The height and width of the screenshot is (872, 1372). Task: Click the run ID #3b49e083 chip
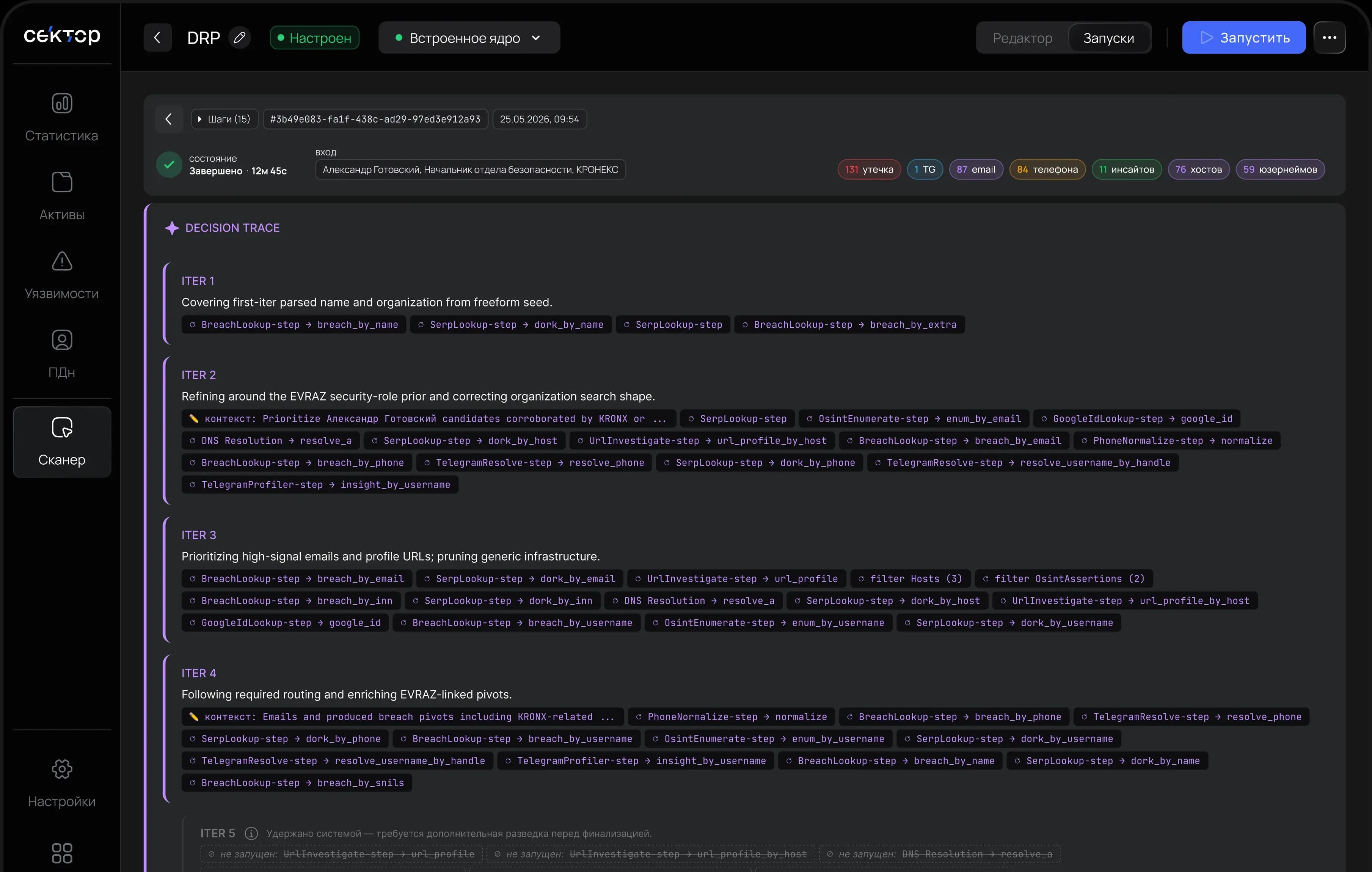[x=375, y=119]
